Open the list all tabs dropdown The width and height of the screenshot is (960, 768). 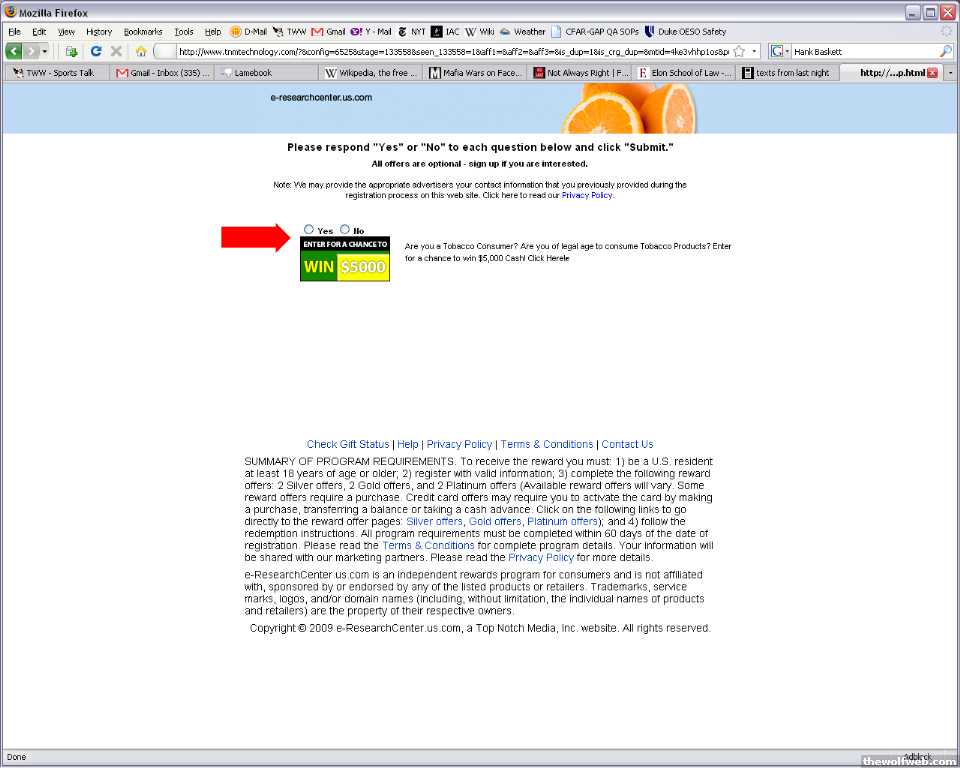coord(950,73)
